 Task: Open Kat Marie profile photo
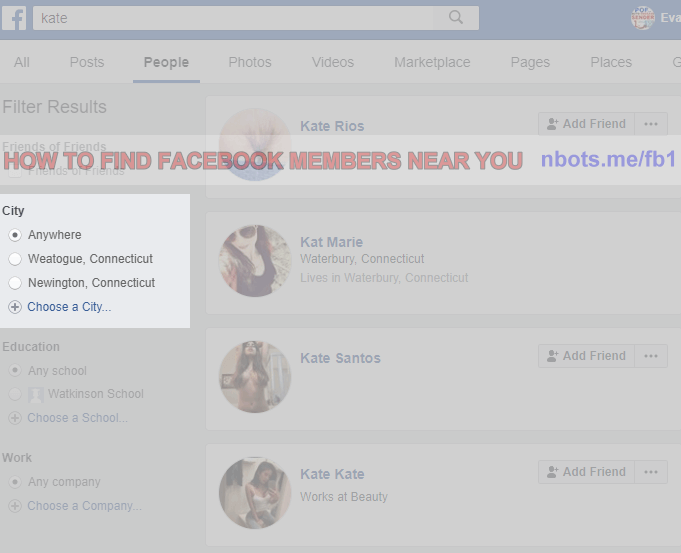click(255, 261)
